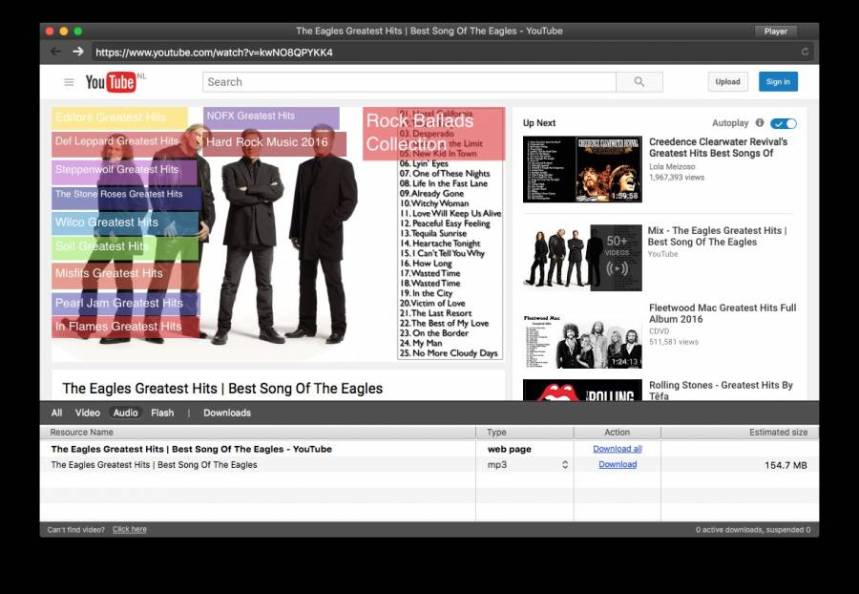Select the Video filter tab
This screenshot has width=859, height=594.
[x=88, y=413]
